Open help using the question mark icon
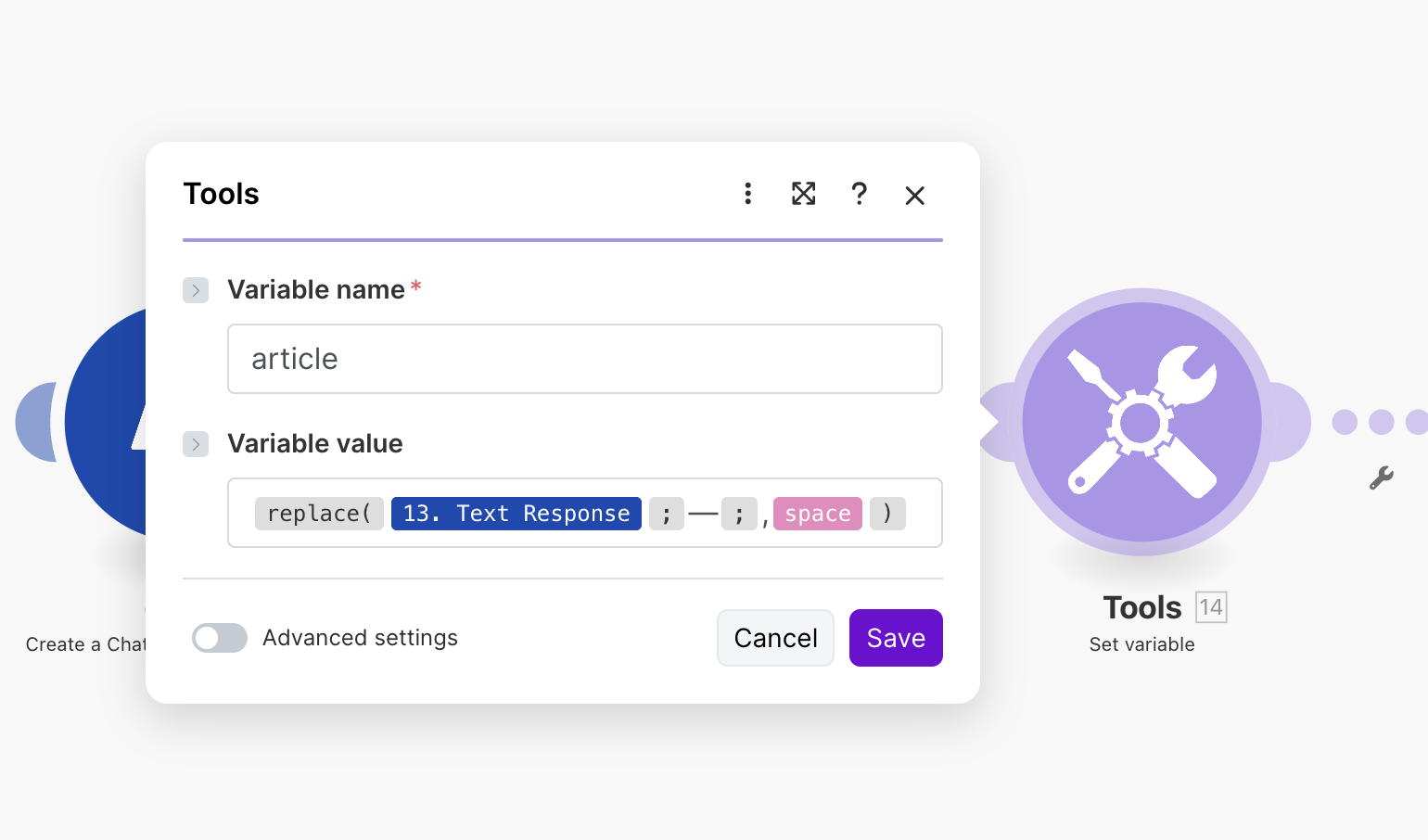This screenshot has width=1428, height=840. tap(859, 195)
